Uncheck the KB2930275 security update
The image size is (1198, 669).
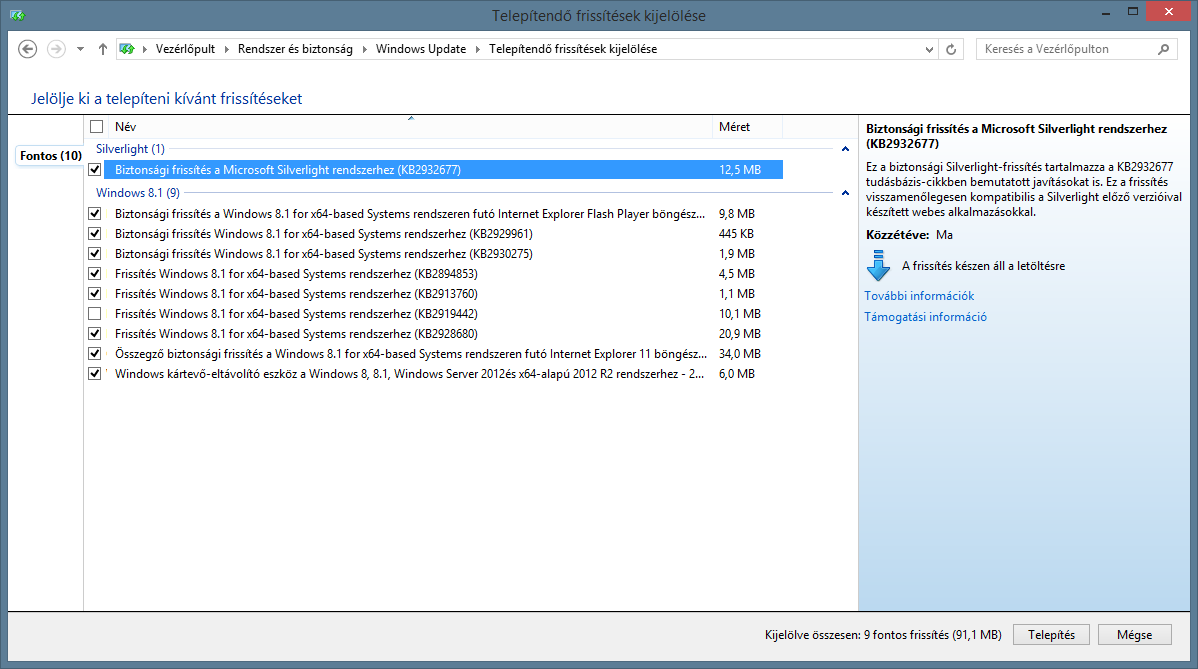95,254
